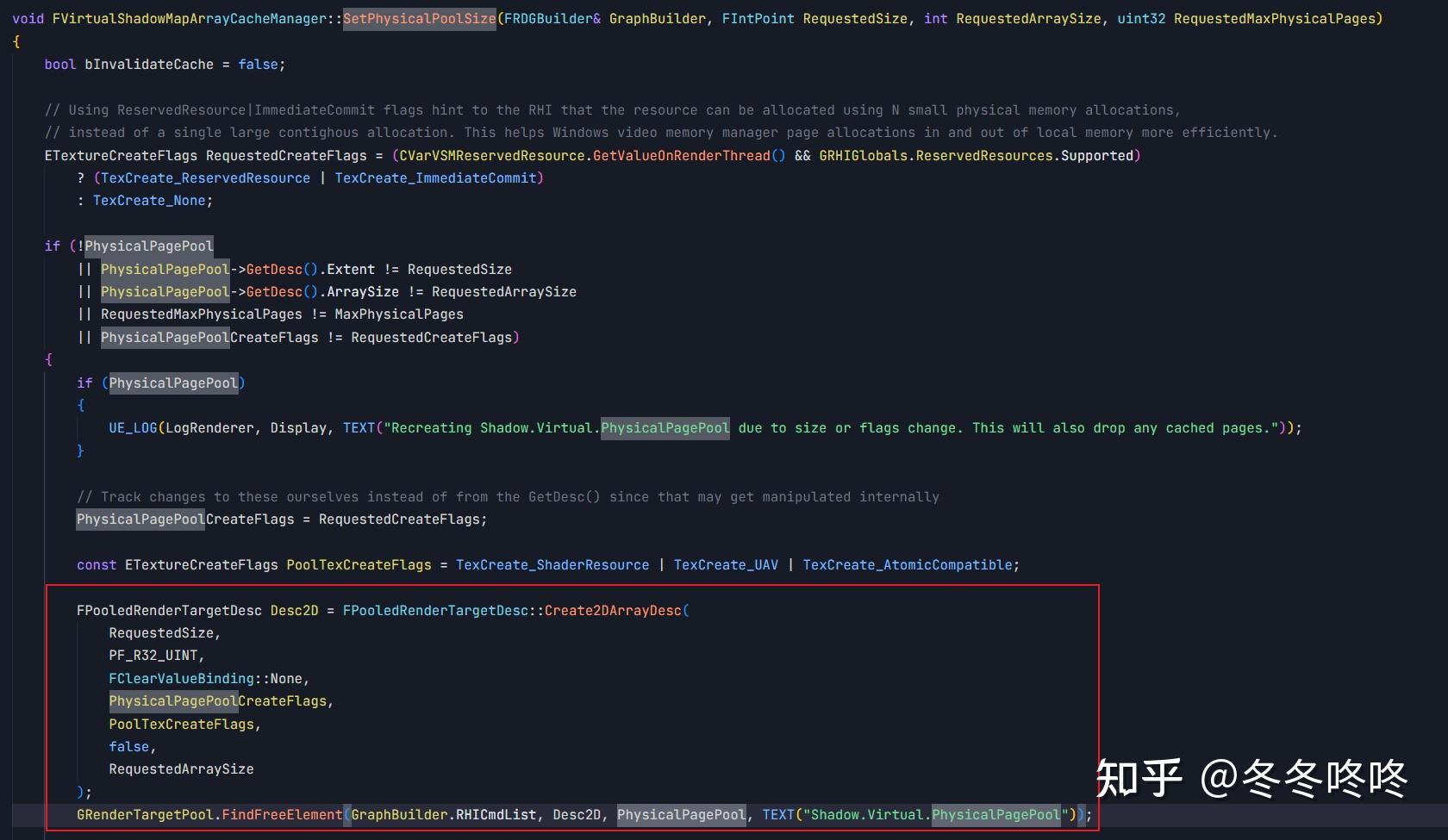Select the highlighted SetPhysicalPoolSize function name
Screen dimensions: 1448x840
pyautogui.click(x=419, y=18)
